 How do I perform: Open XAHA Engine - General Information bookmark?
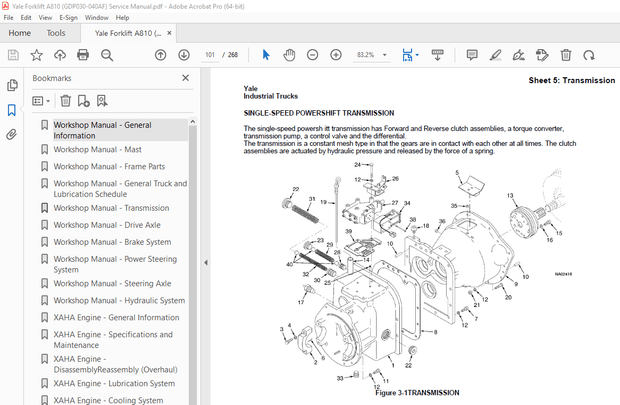pyautogui.click(x=116, y=318)
